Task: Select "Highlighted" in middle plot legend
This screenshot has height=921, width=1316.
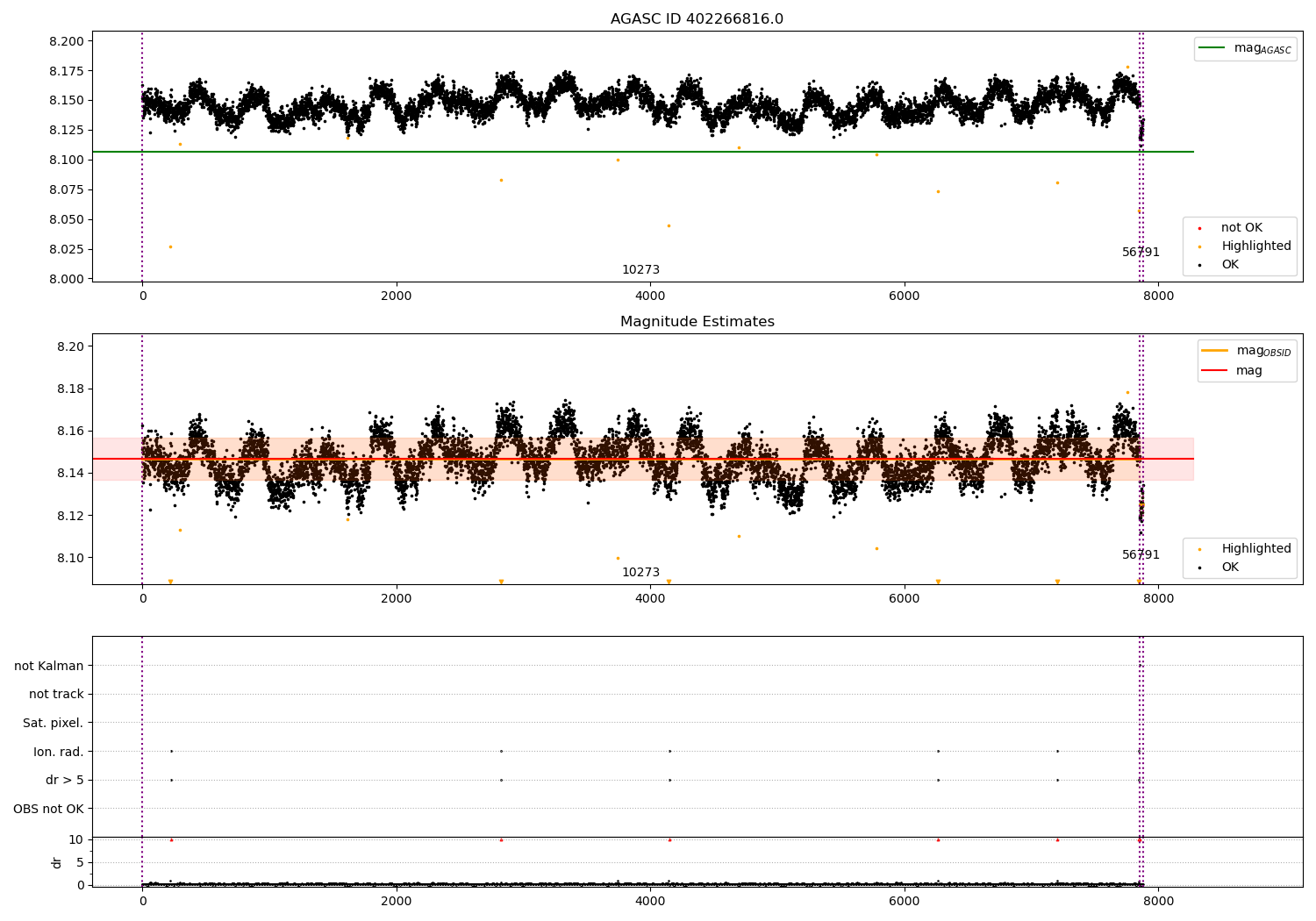Action: [1256, 549]
